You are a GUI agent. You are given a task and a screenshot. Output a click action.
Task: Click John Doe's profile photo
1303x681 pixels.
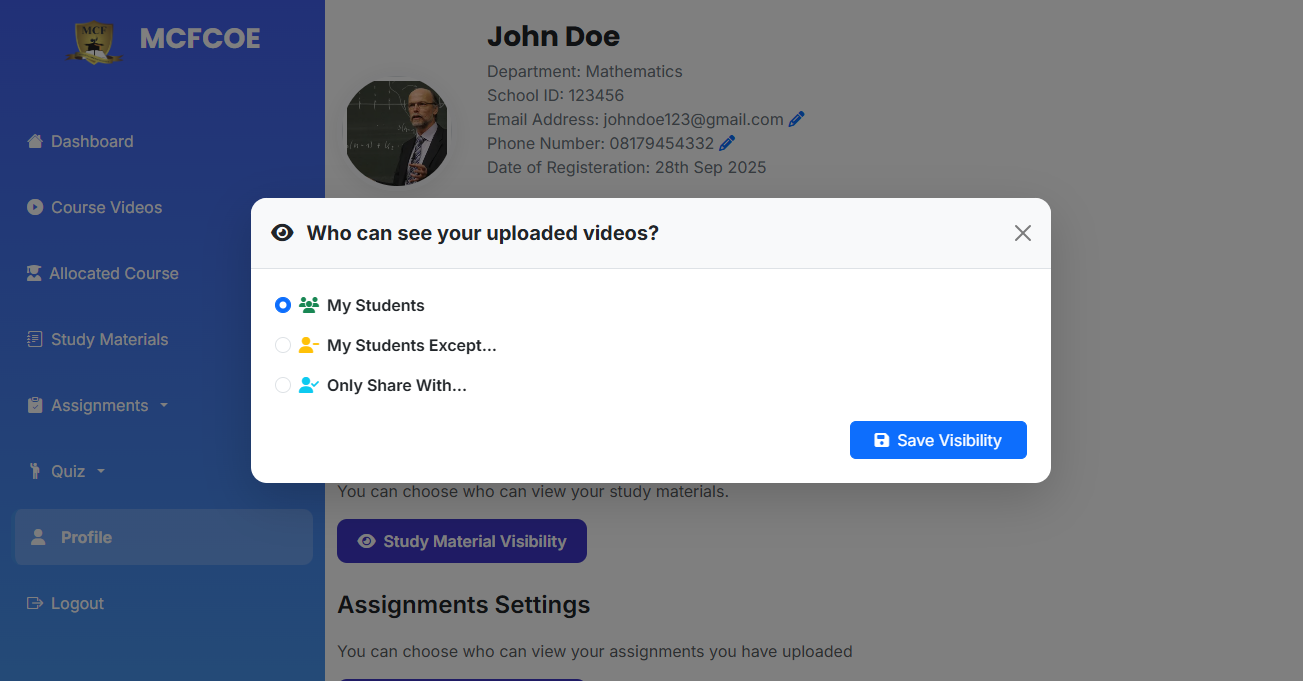click(397, 133)
